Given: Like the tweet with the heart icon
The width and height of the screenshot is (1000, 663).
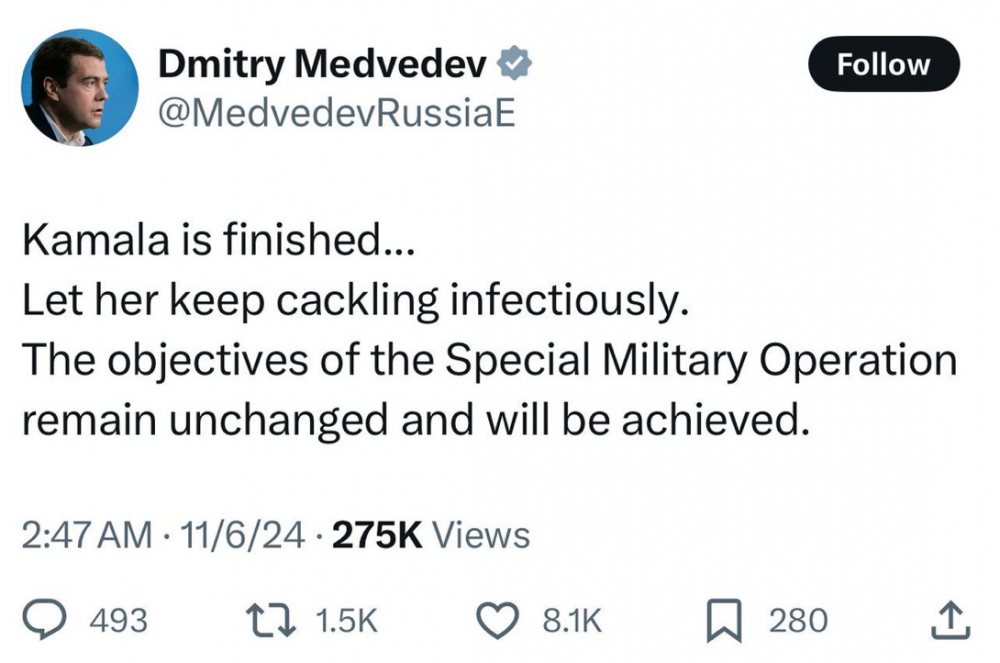Looking at the screenshot, I should (517, 620).
